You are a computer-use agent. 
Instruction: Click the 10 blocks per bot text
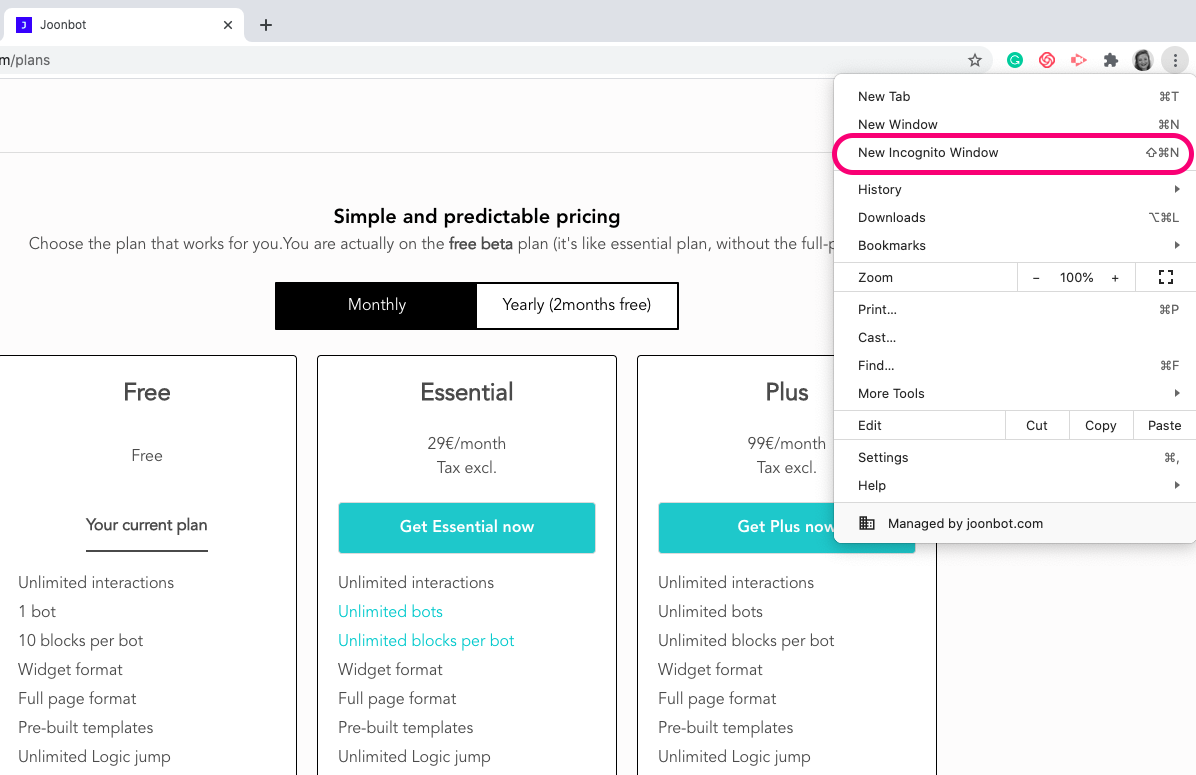pyautogui.click(x=81, y=641)
